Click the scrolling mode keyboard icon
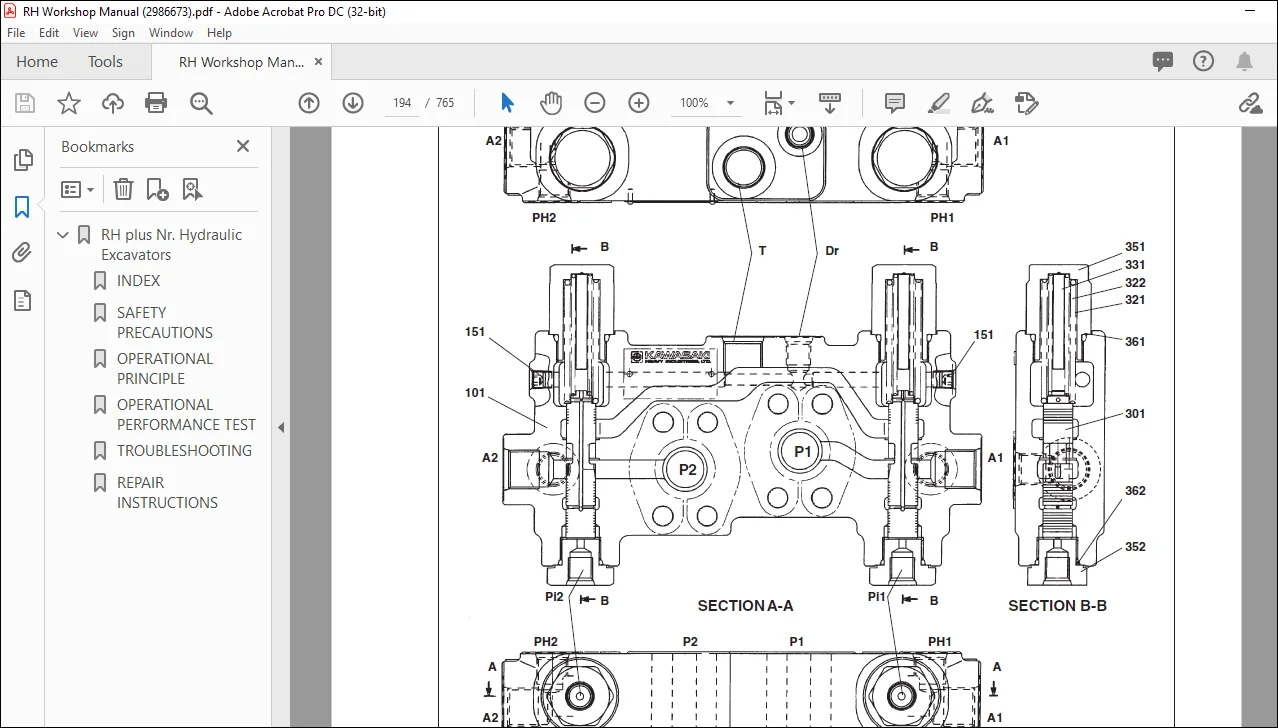This screenshot has height=728, width=1278. pyautogui.click(x=830, y=103)
